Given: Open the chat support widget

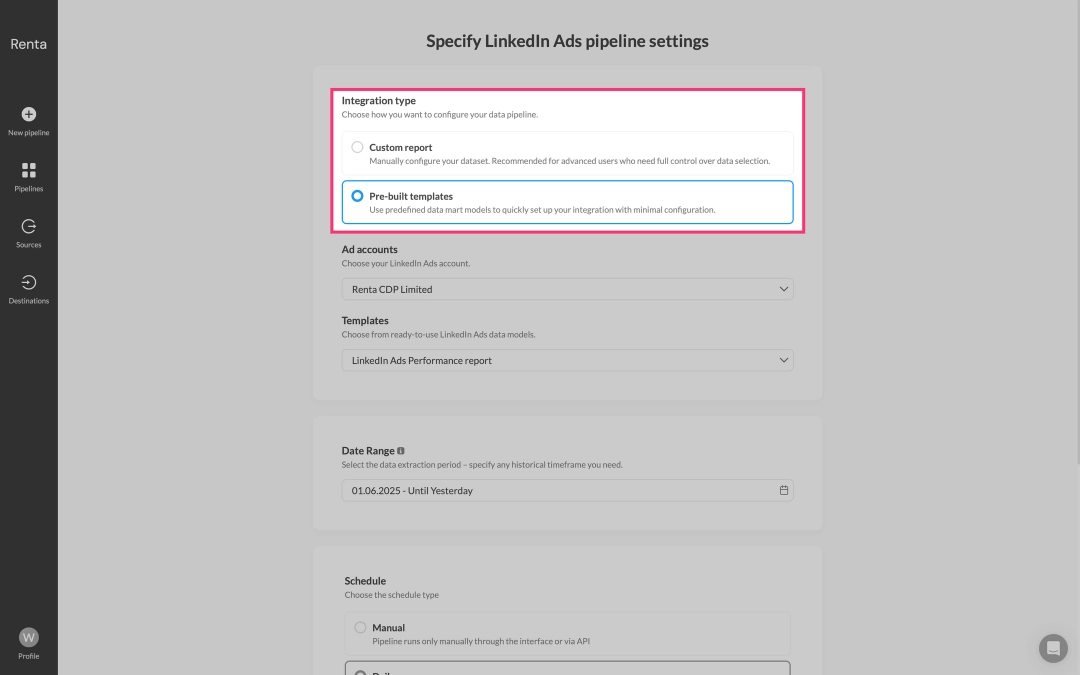Looking at the screenshot, I should click(x=1053, y=648).
